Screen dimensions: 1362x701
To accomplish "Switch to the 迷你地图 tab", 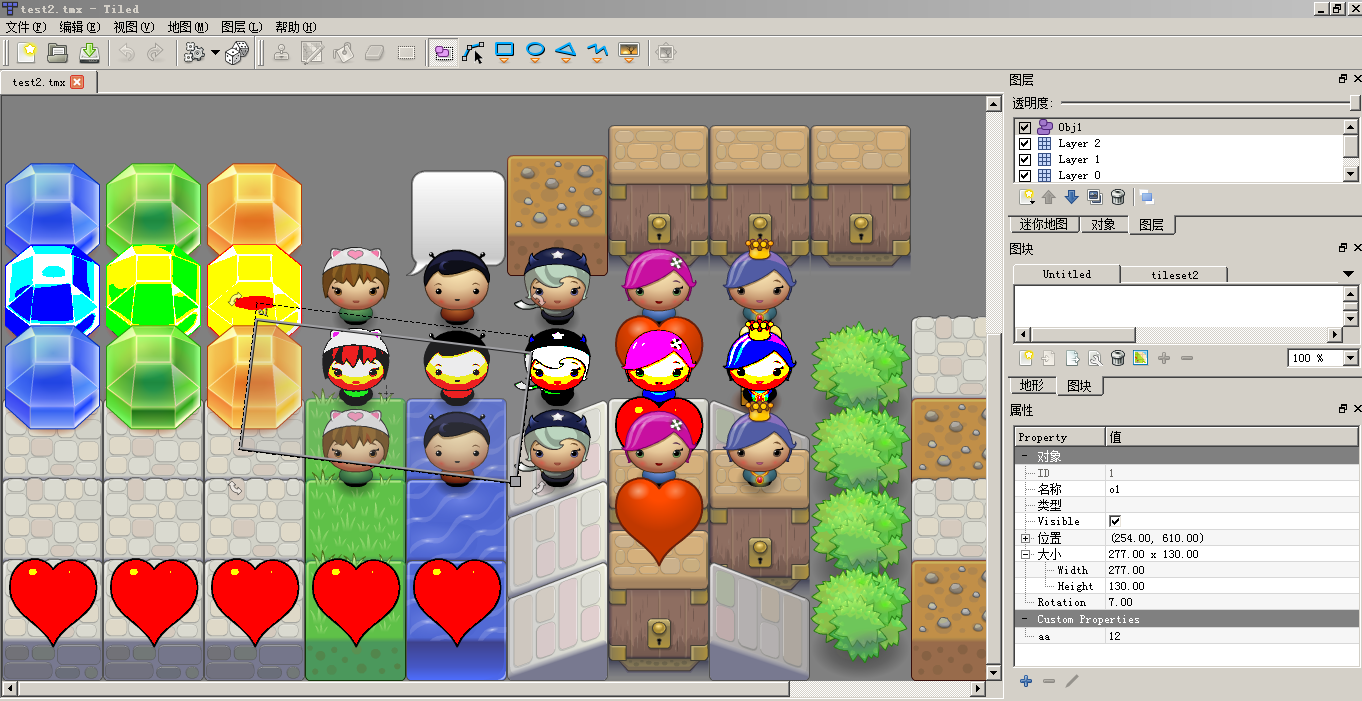I will click(x=1043, y=225).
